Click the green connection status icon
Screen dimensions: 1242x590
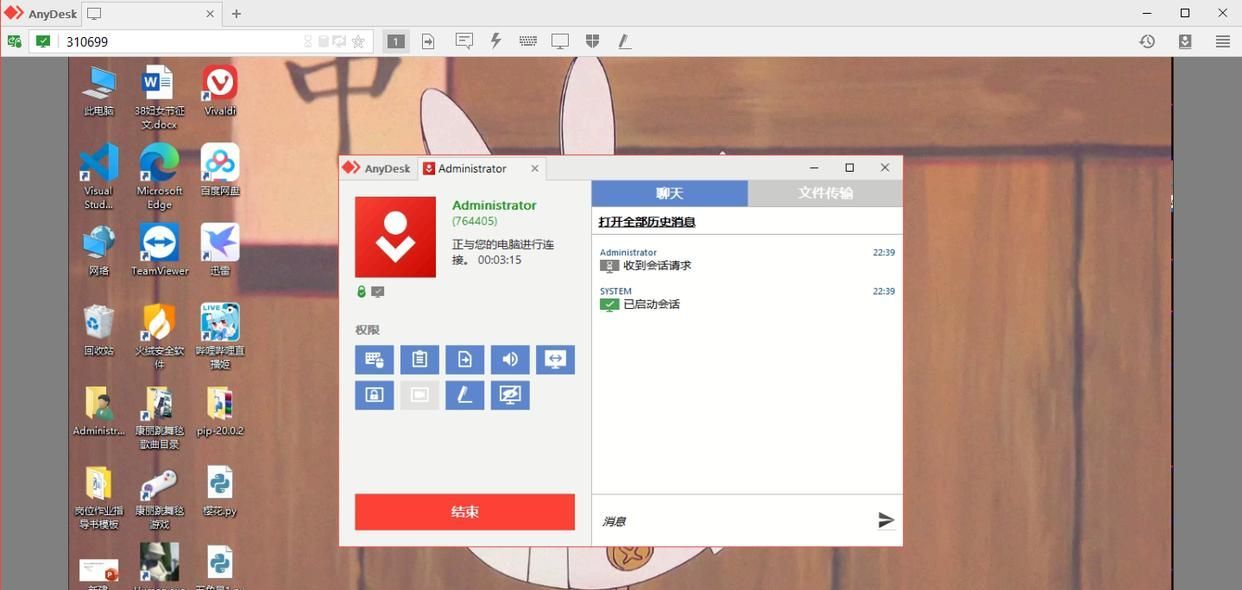(43, 41)
